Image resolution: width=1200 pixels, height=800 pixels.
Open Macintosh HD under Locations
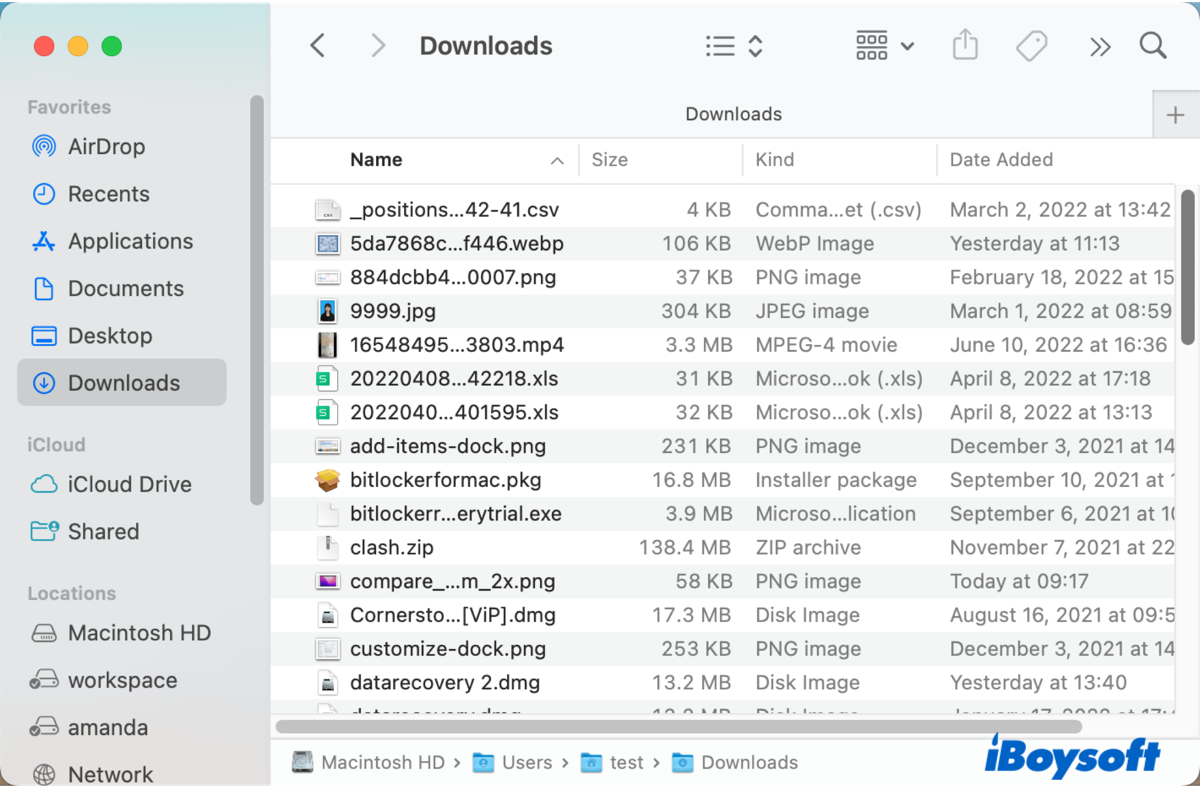[139, 632]
